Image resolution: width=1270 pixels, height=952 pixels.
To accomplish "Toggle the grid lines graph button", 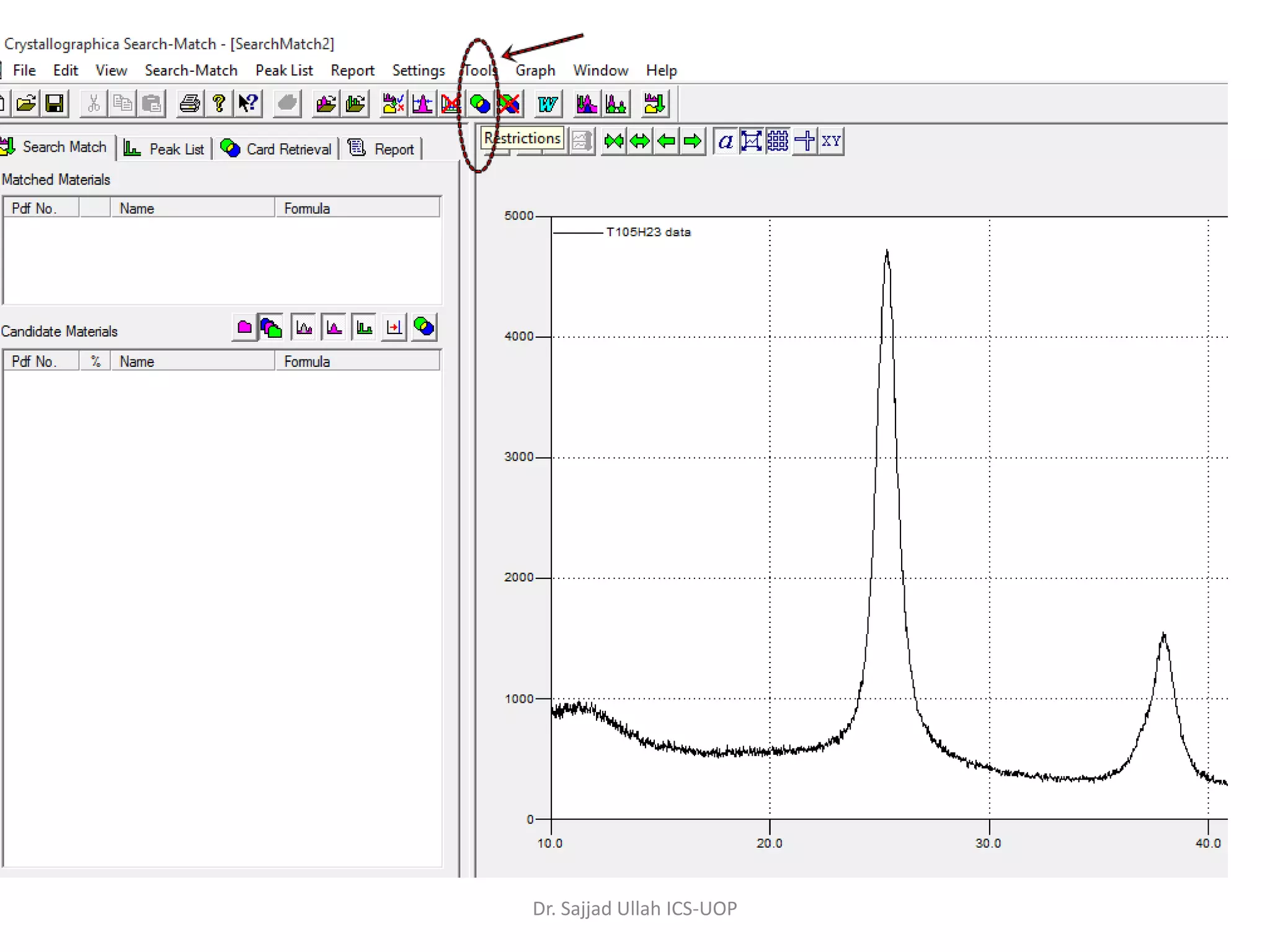I will coord(778,141).
